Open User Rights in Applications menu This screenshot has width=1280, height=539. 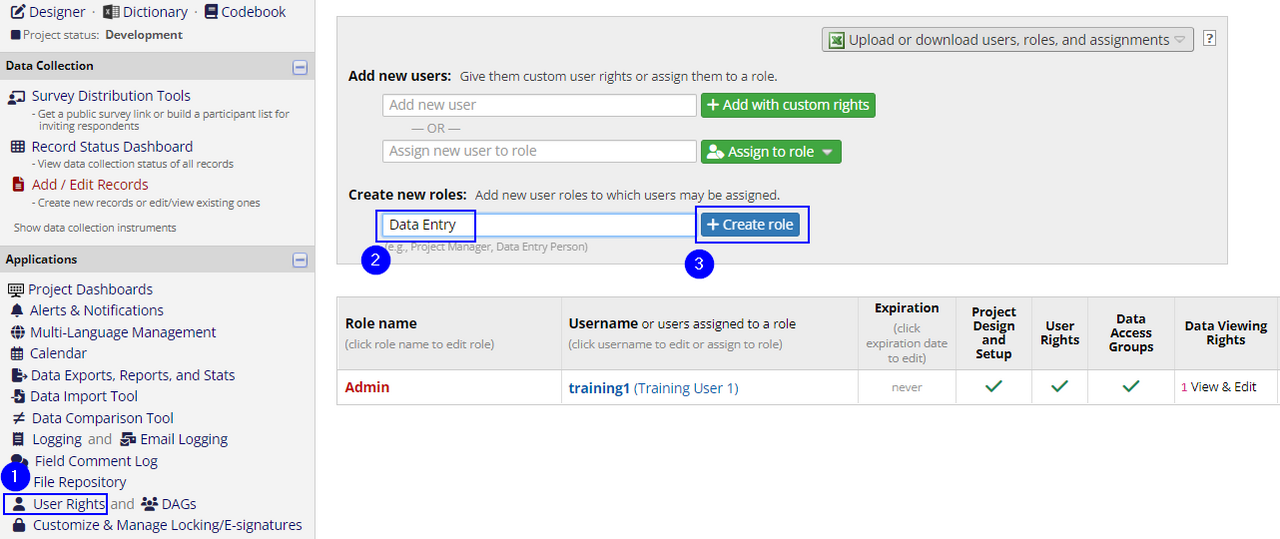(x=68, y=504)
